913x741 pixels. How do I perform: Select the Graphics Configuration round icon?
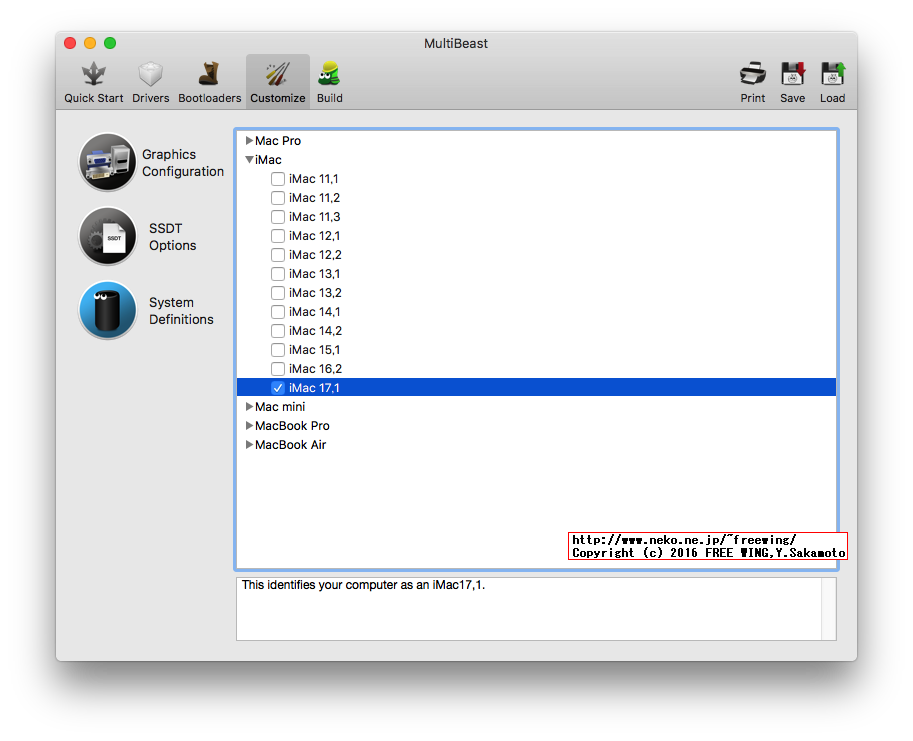tap(108, 162)
